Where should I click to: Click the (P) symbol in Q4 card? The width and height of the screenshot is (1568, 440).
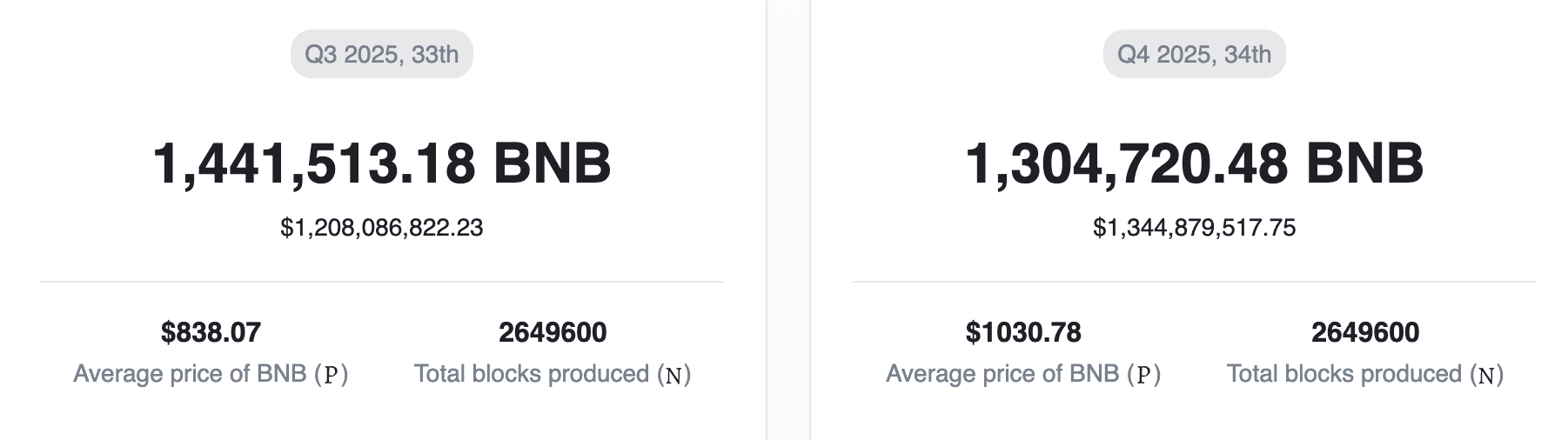[x=1144, y=375]
